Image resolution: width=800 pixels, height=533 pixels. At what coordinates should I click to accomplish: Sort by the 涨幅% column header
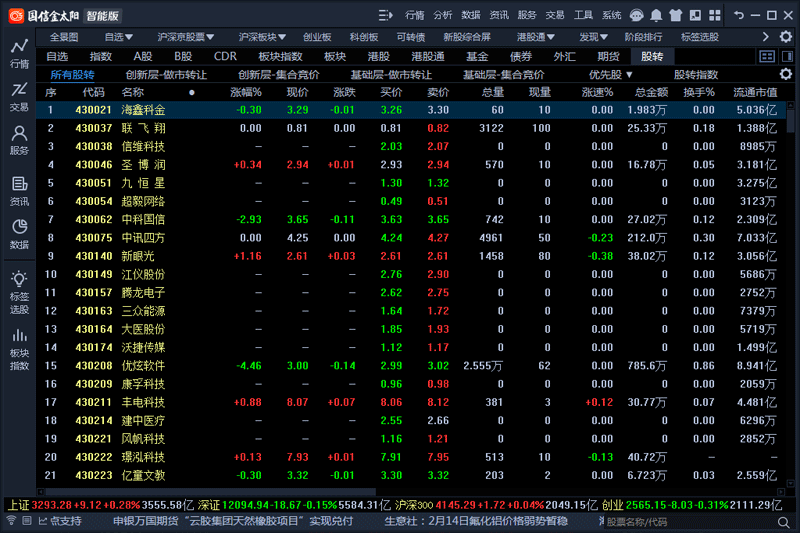(246, 92)
